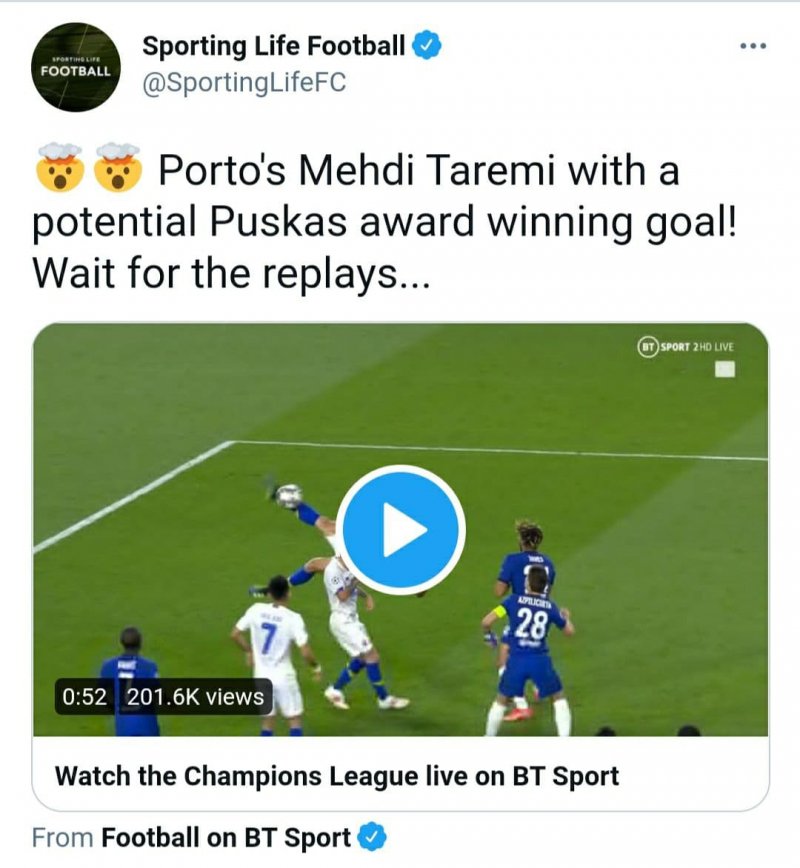Play the Mehdi Taremi goal video
This screenshot has width=800, height=868.
click(400, 531)
